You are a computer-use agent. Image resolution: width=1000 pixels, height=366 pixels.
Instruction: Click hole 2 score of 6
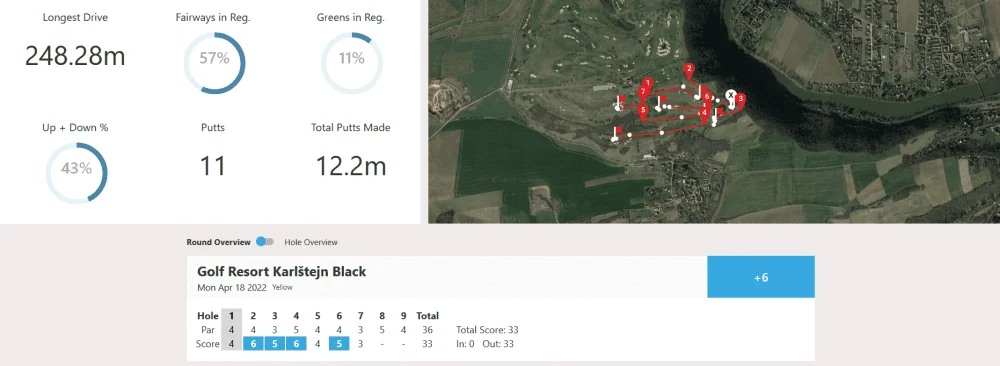point(253,344)
